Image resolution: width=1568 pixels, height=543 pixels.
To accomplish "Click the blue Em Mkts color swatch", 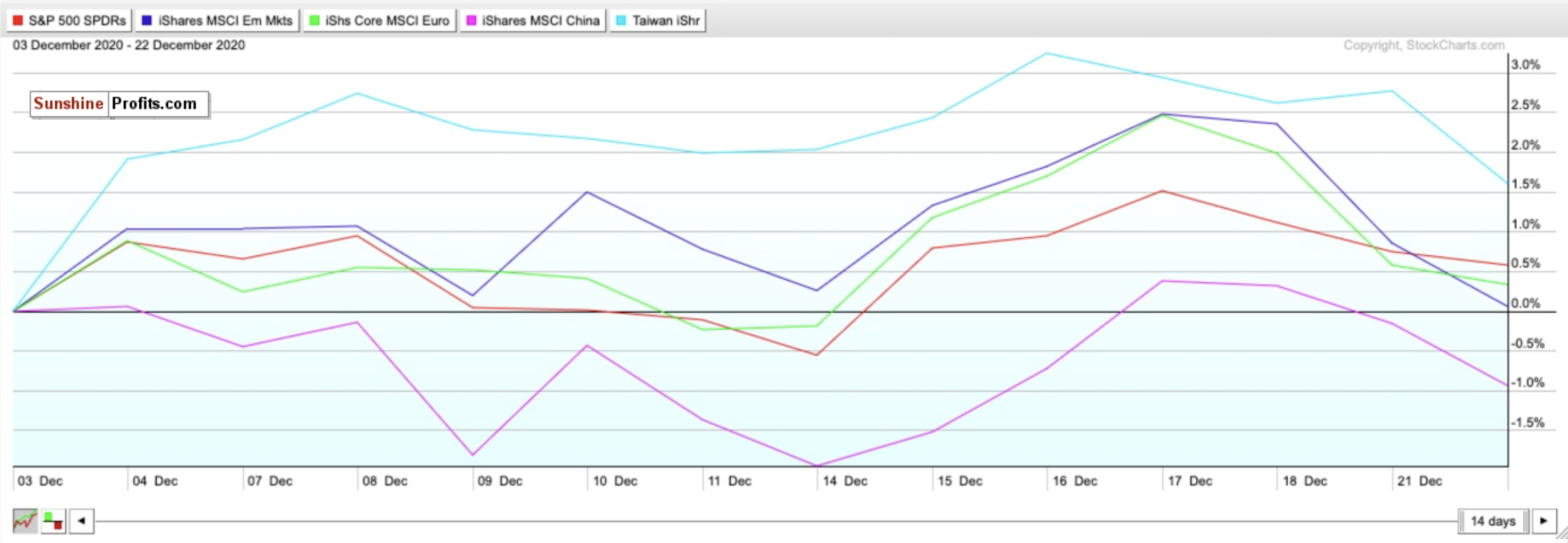I will [147, 21].
